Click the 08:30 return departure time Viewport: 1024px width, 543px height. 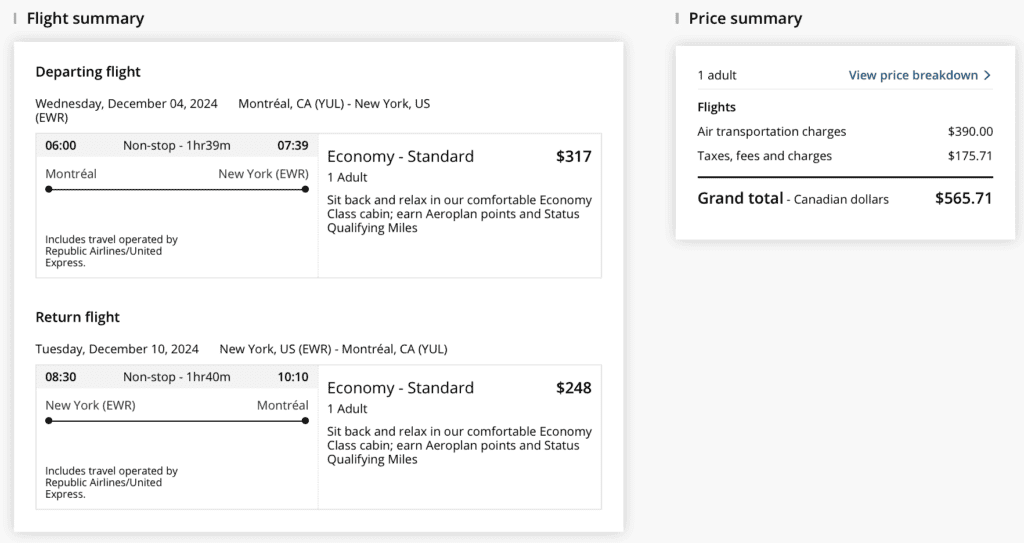pyautogui.click(x=61, y=377)
